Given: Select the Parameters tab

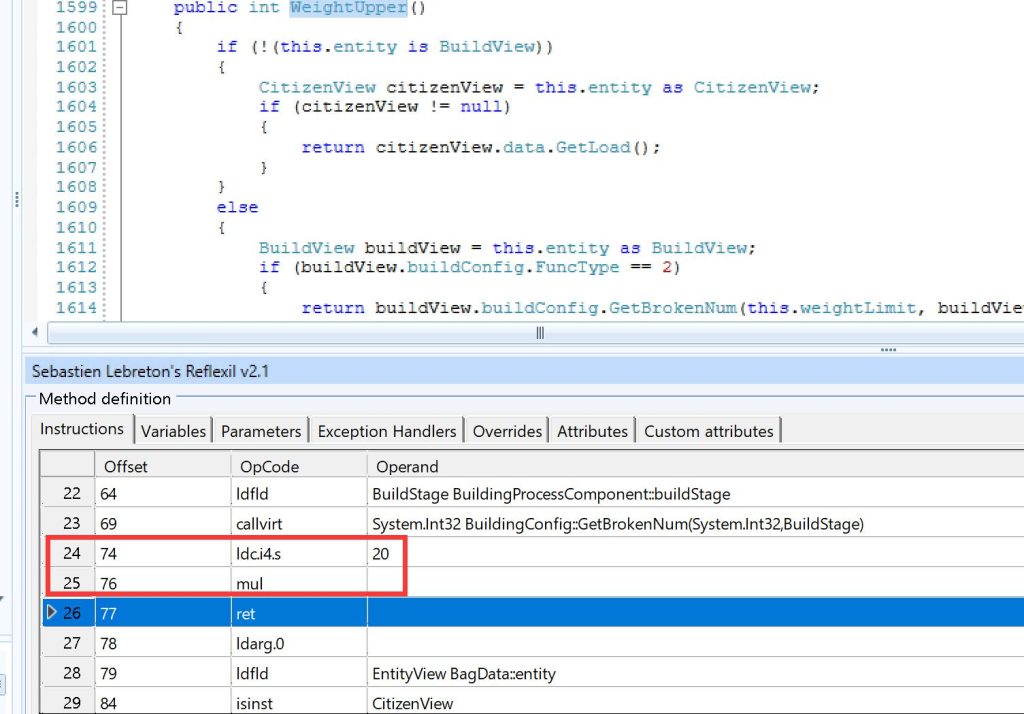Looking at the screenshot, I should pyautogui.click(x=260, y=430).
